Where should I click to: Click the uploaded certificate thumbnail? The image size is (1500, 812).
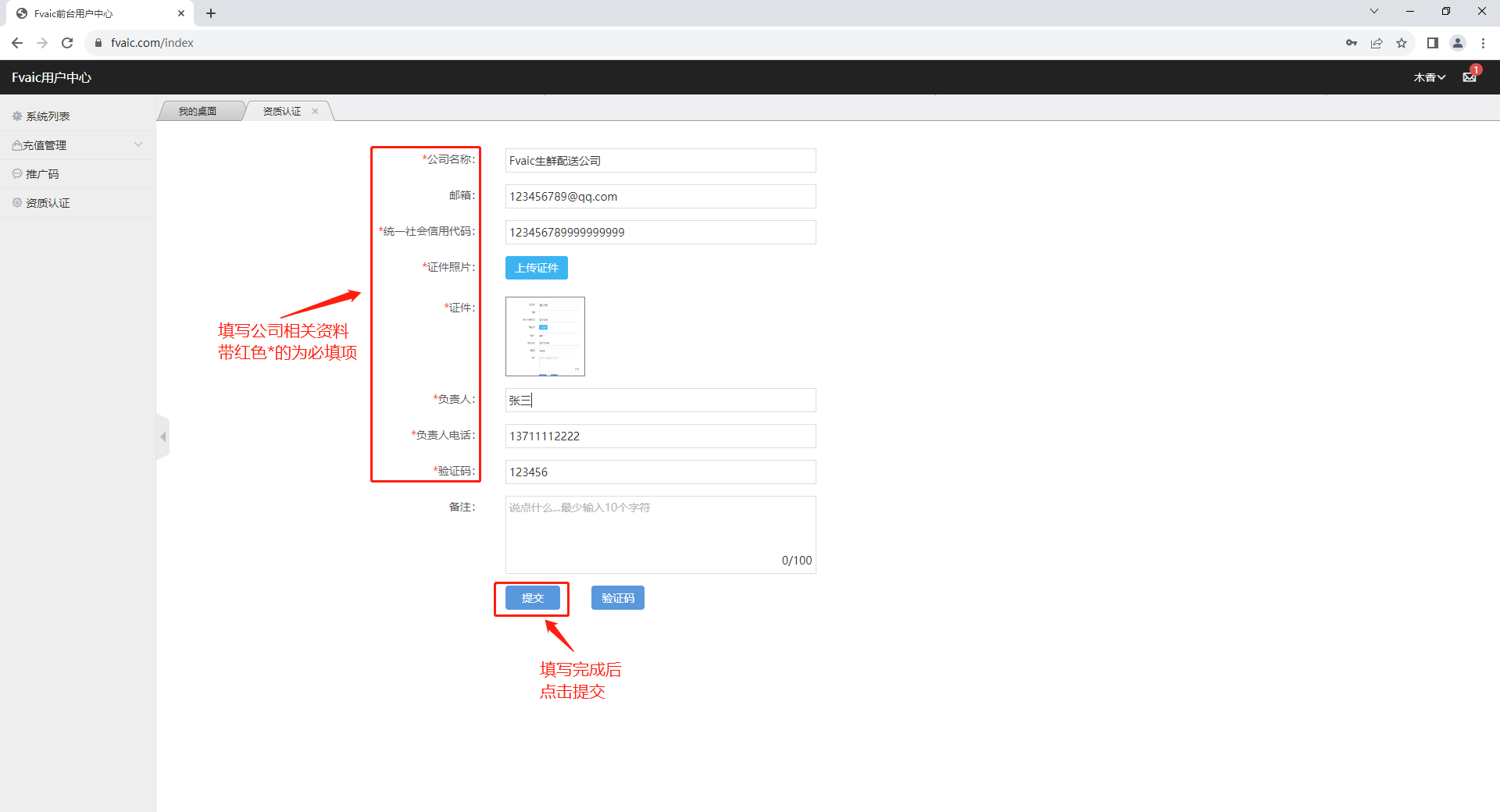[x=545, y=337]
